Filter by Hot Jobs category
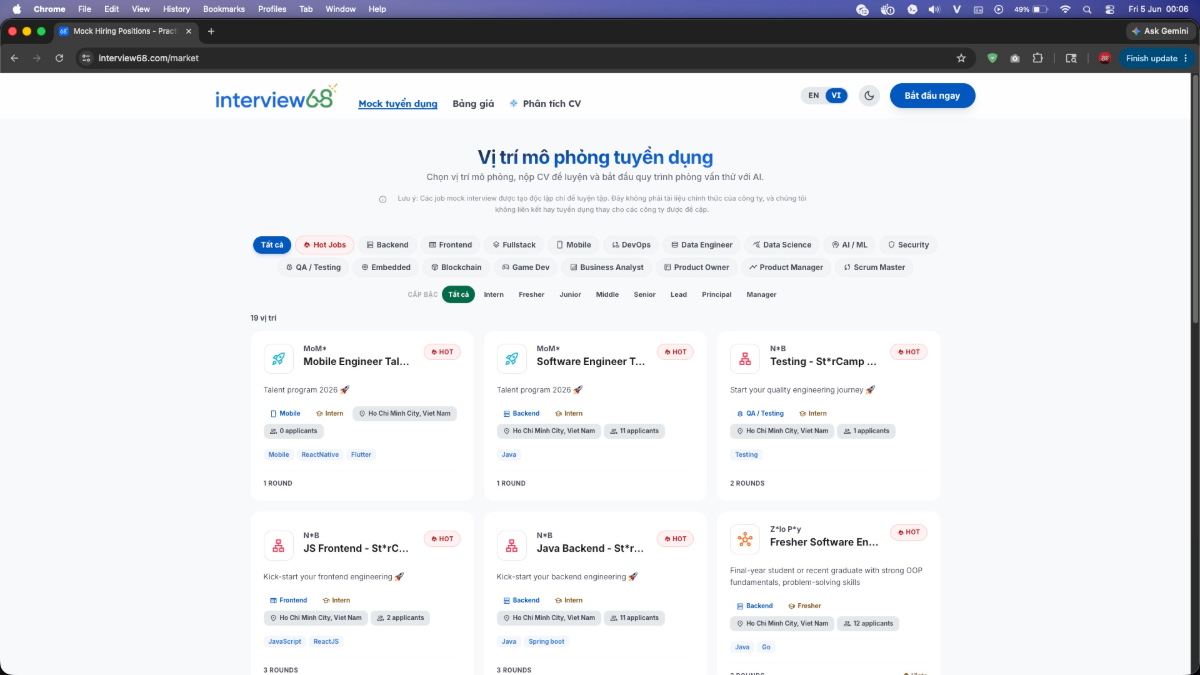 [x=324, y=245]
